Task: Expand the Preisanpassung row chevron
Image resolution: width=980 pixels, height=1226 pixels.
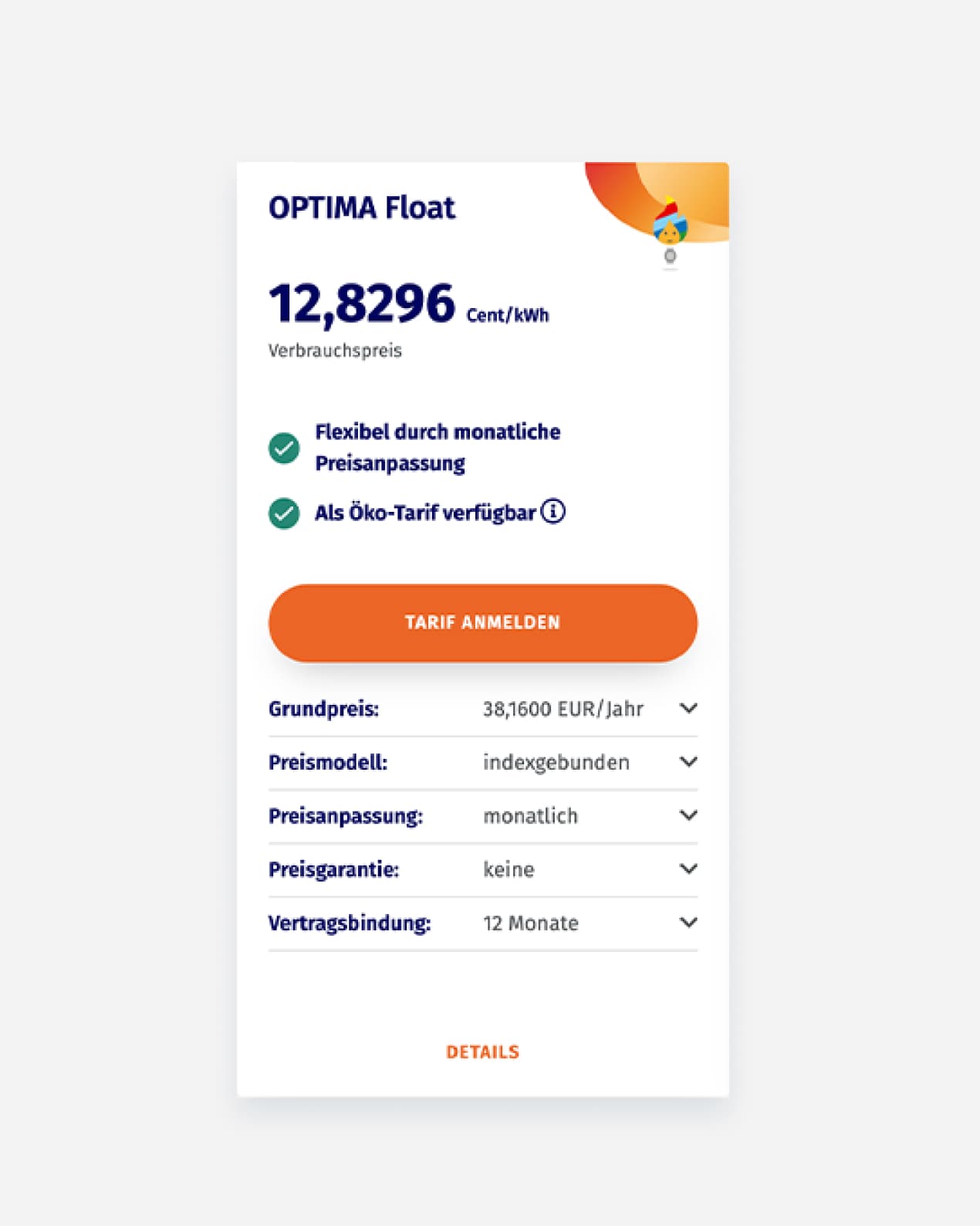Action: (688, 815)
